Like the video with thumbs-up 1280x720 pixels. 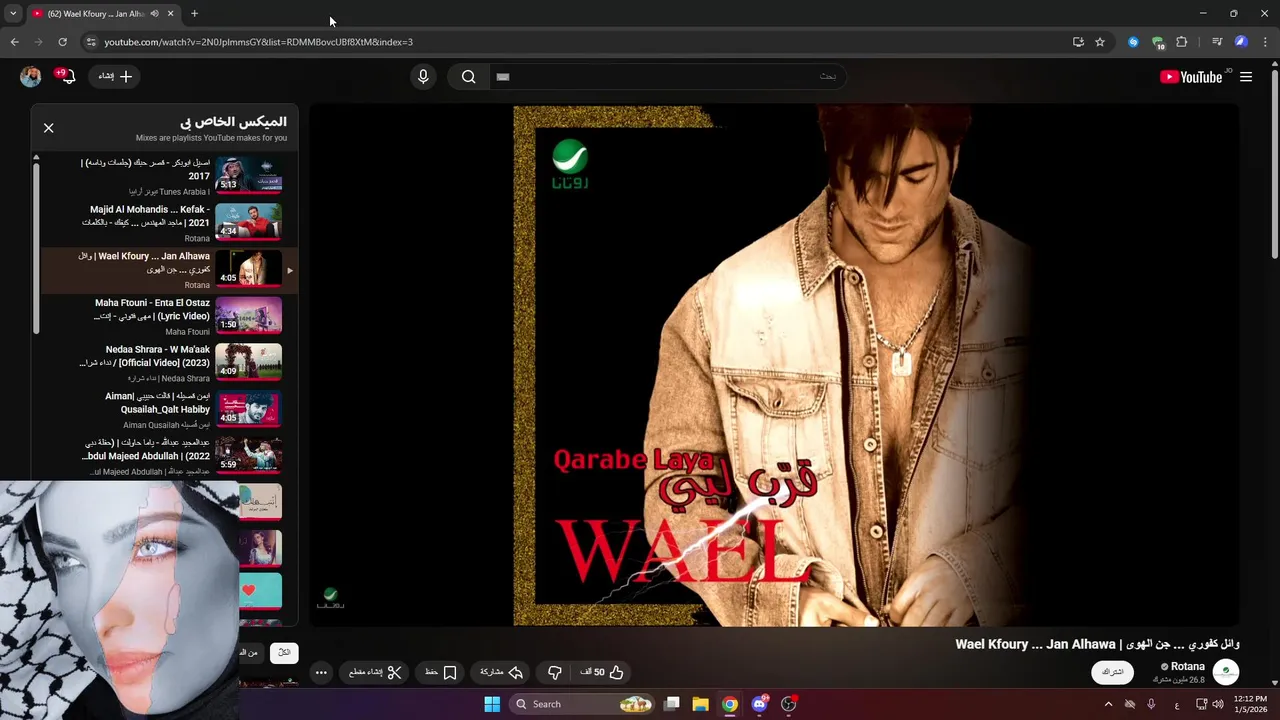pyautogui.click(x=602, y=672)
